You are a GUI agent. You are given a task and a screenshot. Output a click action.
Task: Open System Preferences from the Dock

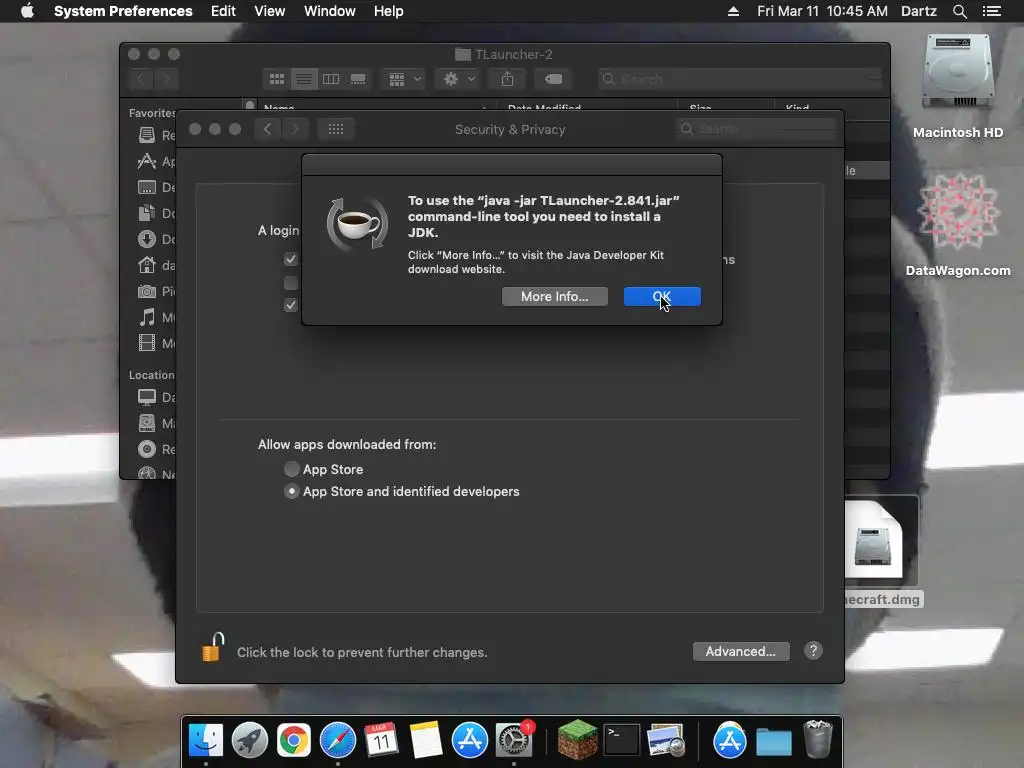pyautogui.click(x=514, y=740)
